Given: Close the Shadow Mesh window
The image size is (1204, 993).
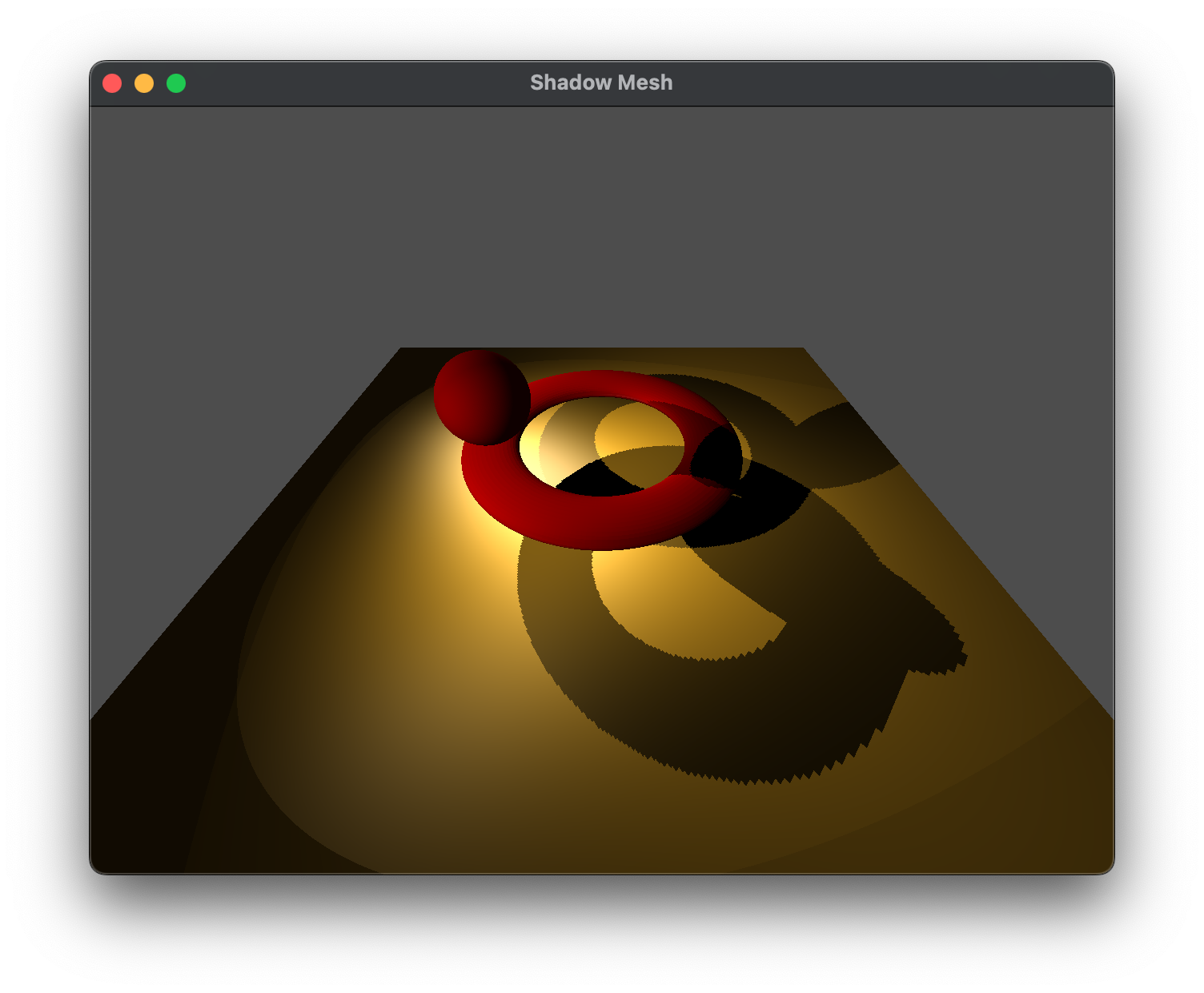Looking at the screenshot, I should coord(112,83).
